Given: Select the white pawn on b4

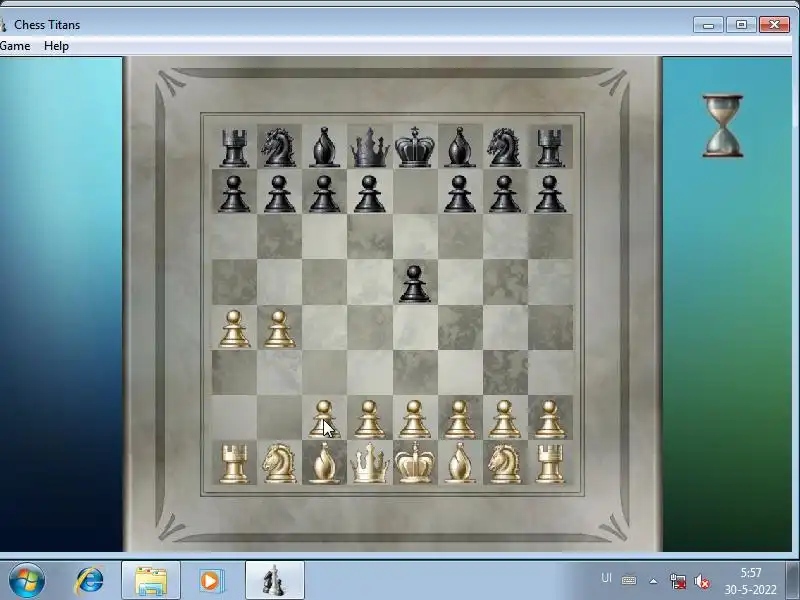Looking at the screenshot, I should tap(279, 329).
